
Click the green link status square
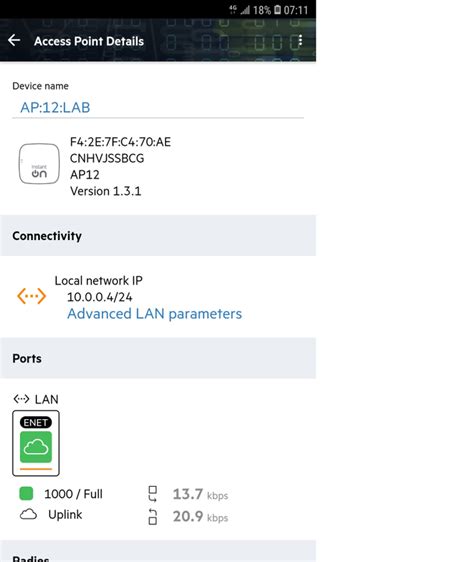point(26,494)
